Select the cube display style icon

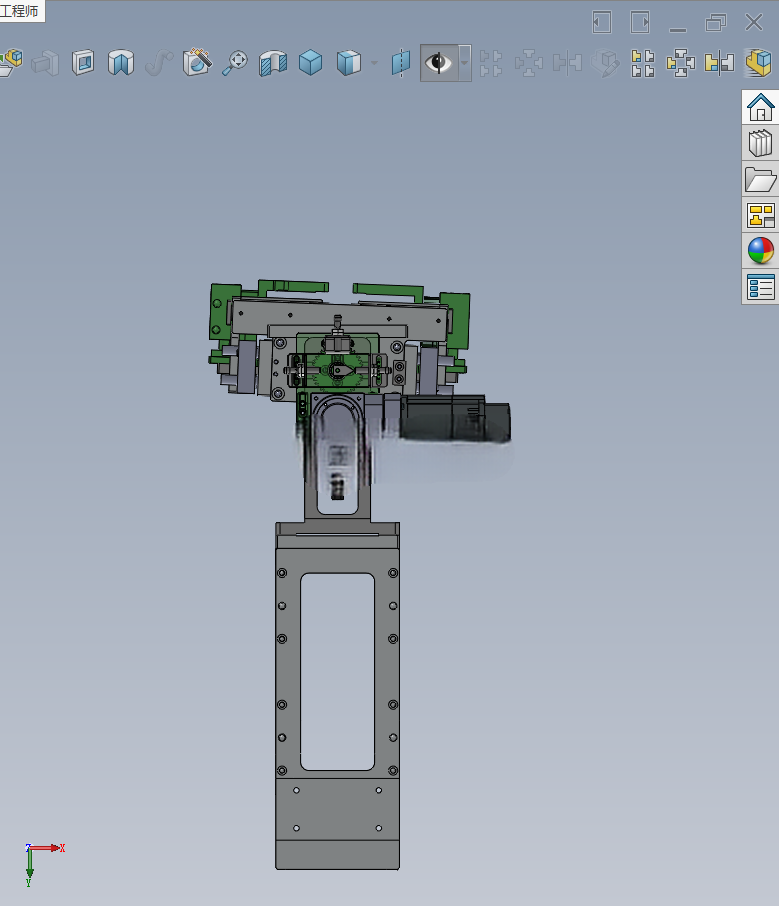click(x=349, y=62)
